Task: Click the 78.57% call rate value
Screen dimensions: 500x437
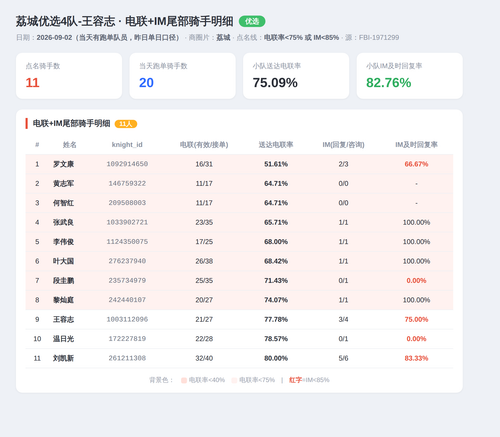Action: pyautogui.click(x=276, y=339)
